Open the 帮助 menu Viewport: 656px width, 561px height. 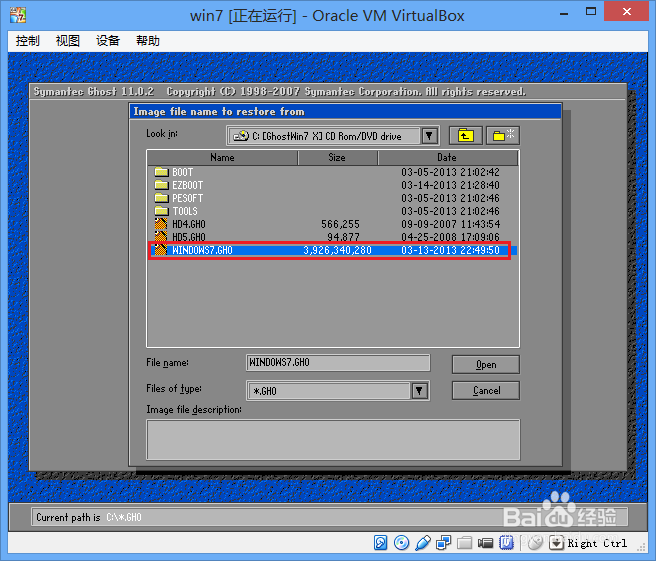pyautogui.click(x=148, y=41)
